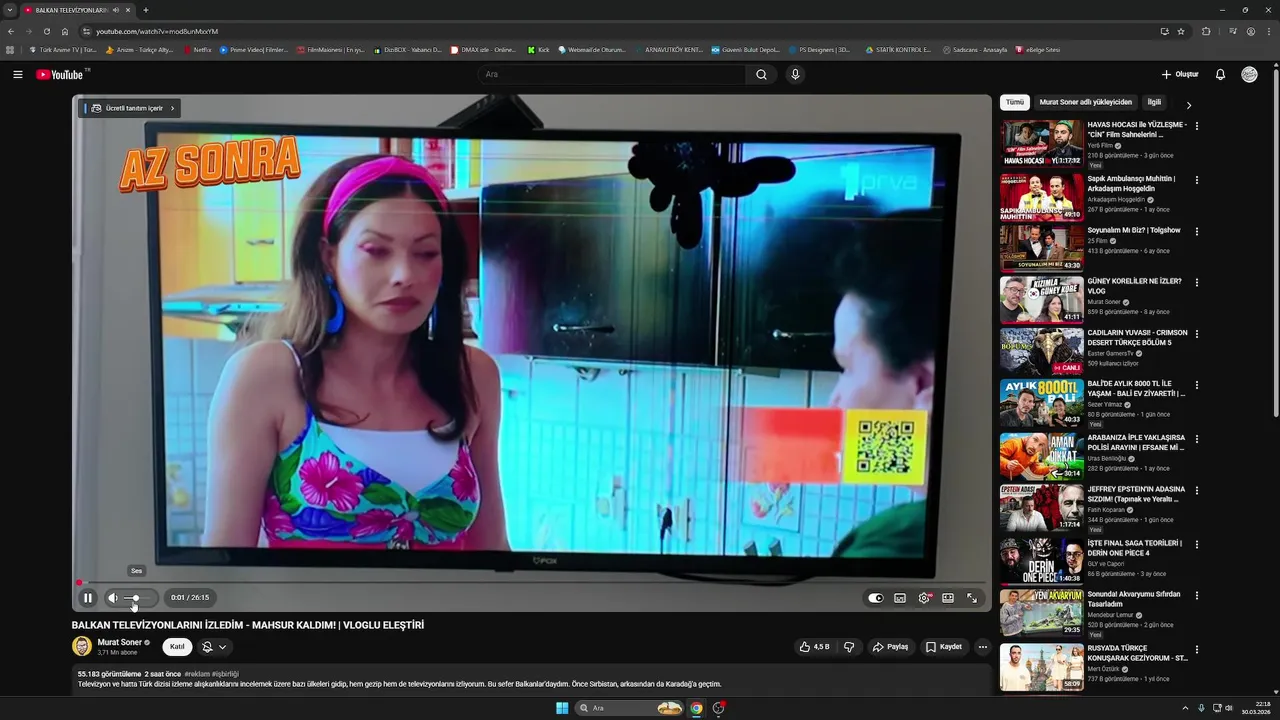Toggle subtitles with the captions icon
Image resolution: width=1280 pixels, height=720 pixels.
pyautogui.click(x=900, y=598)
